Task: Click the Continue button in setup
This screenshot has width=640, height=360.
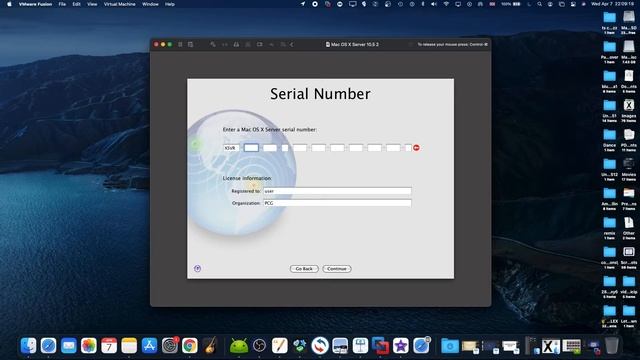Action: (x=337, y=269)
